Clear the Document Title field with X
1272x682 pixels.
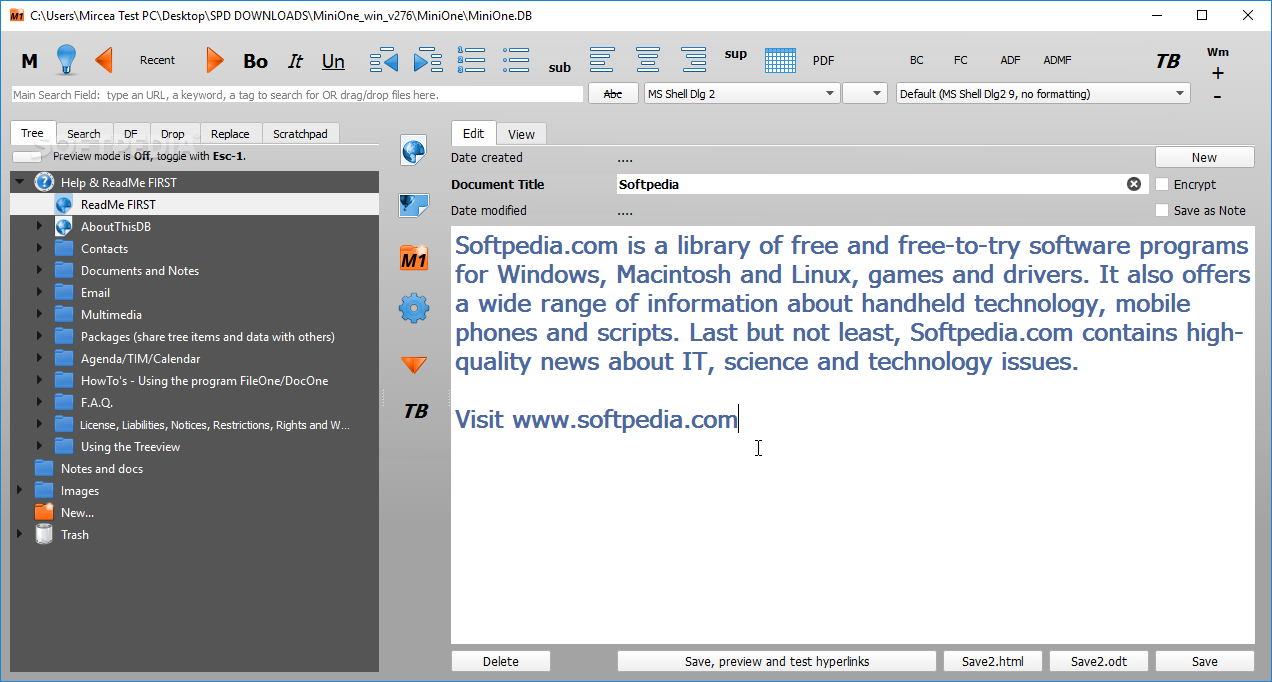(1134, 184)
